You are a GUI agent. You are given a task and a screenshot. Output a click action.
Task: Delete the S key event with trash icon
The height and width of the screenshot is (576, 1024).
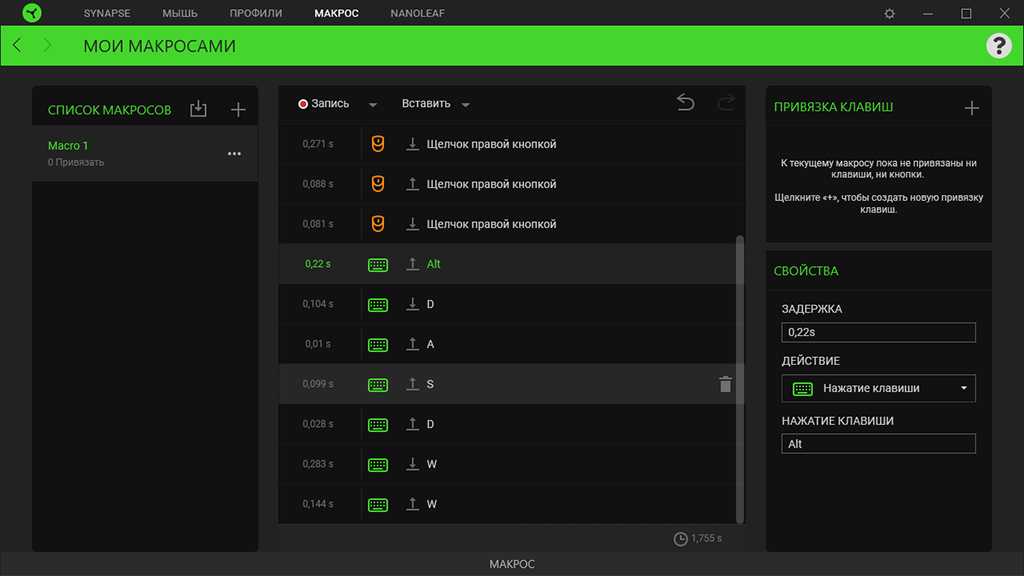coord(725,384)
